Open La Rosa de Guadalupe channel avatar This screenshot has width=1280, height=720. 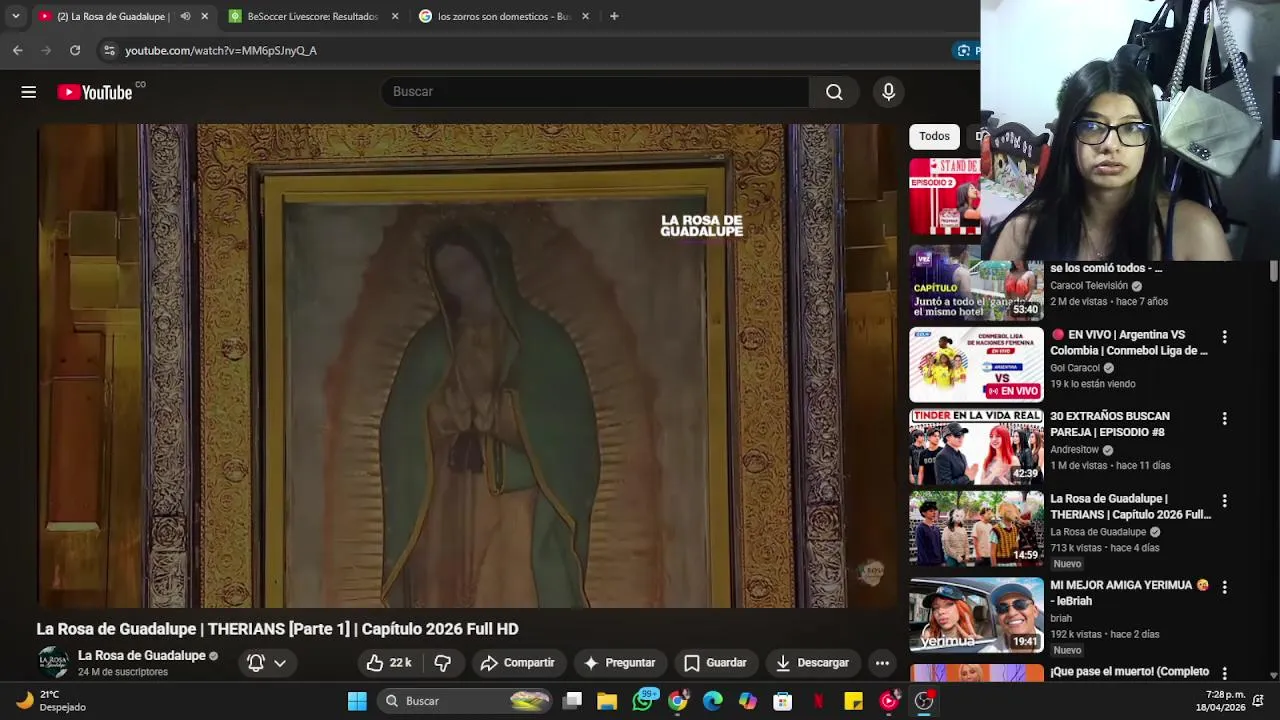click(53, 663)
